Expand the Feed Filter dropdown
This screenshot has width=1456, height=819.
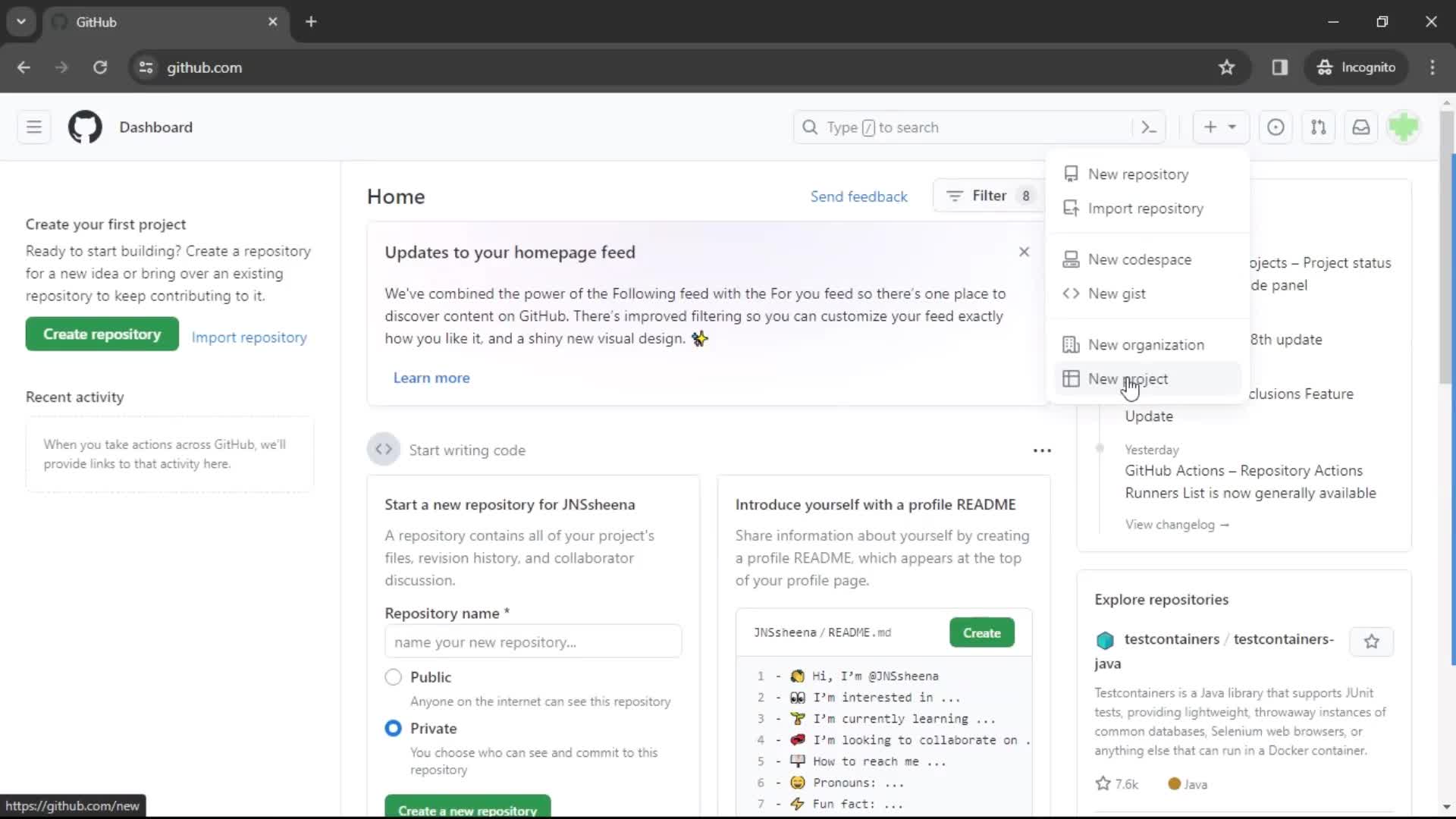(989, 195)
